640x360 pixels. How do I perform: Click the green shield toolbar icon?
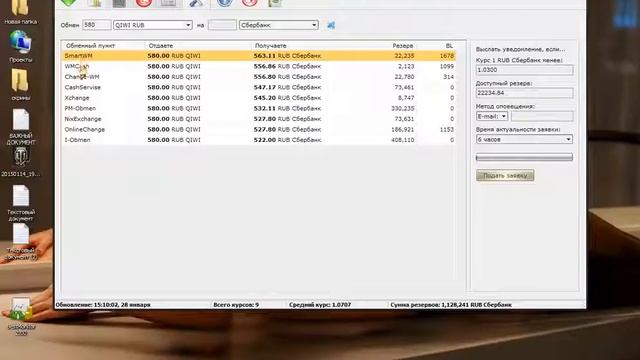(69, 3)
